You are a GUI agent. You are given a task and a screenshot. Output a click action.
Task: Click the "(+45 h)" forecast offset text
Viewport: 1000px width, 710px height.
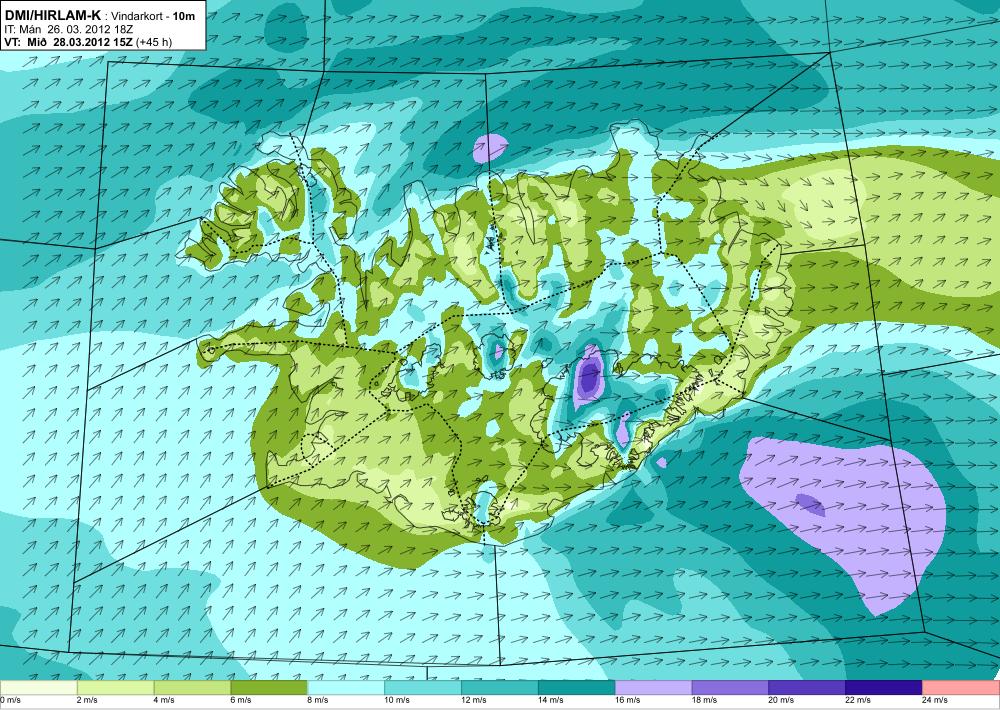point(154,43)
